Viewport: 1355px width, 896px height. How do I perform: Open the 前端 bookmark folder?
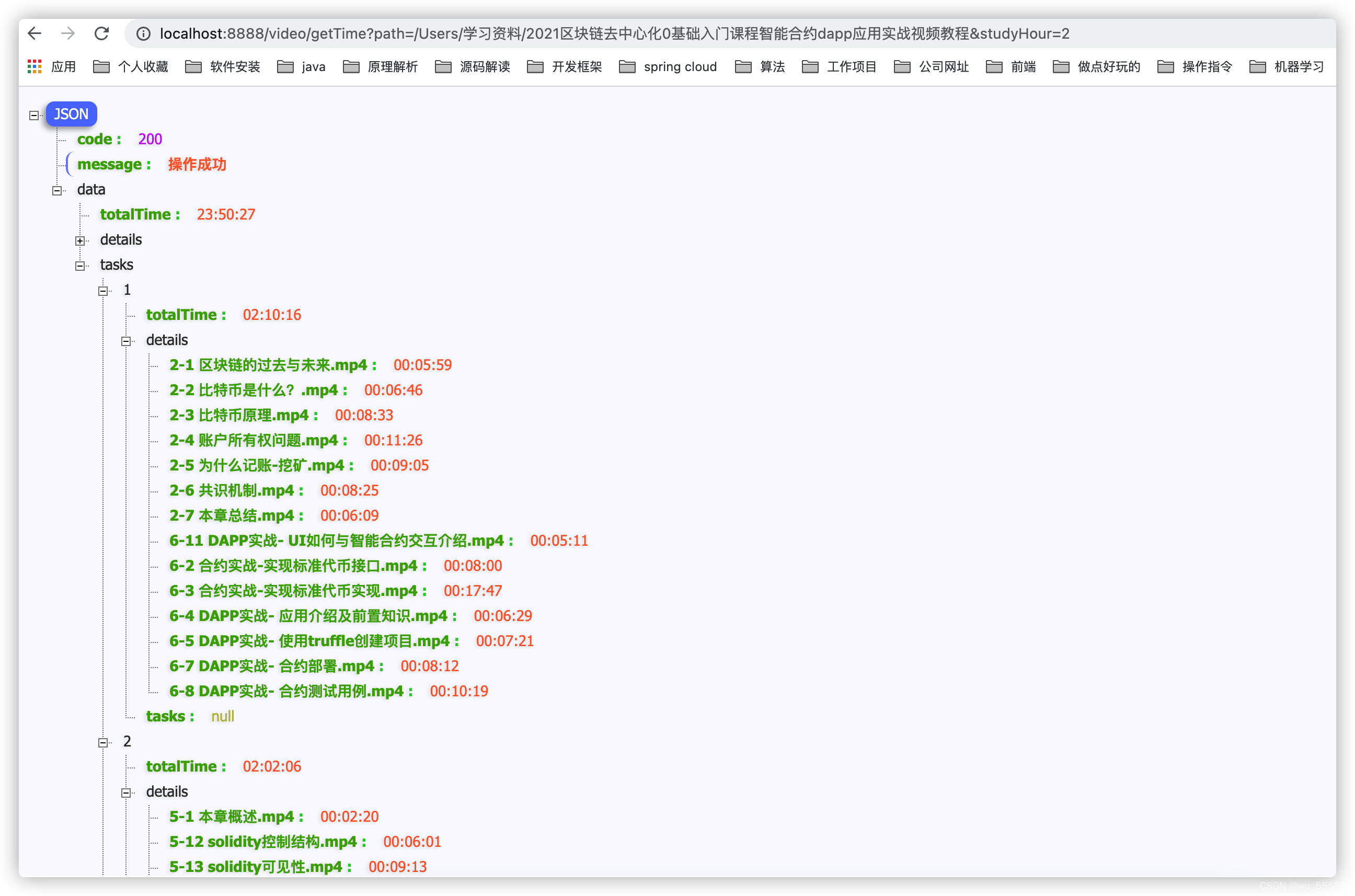[1011, 67]
